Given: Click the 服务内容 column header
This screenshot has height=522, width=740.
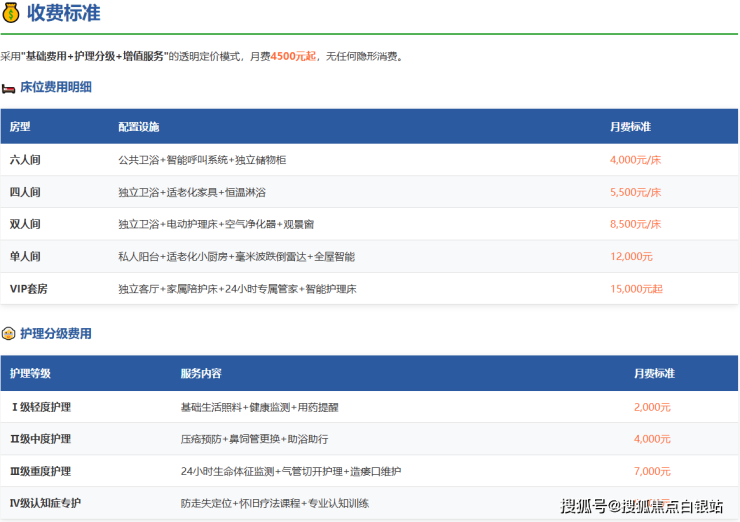Looking at the screenshot, I should [200, 373].
